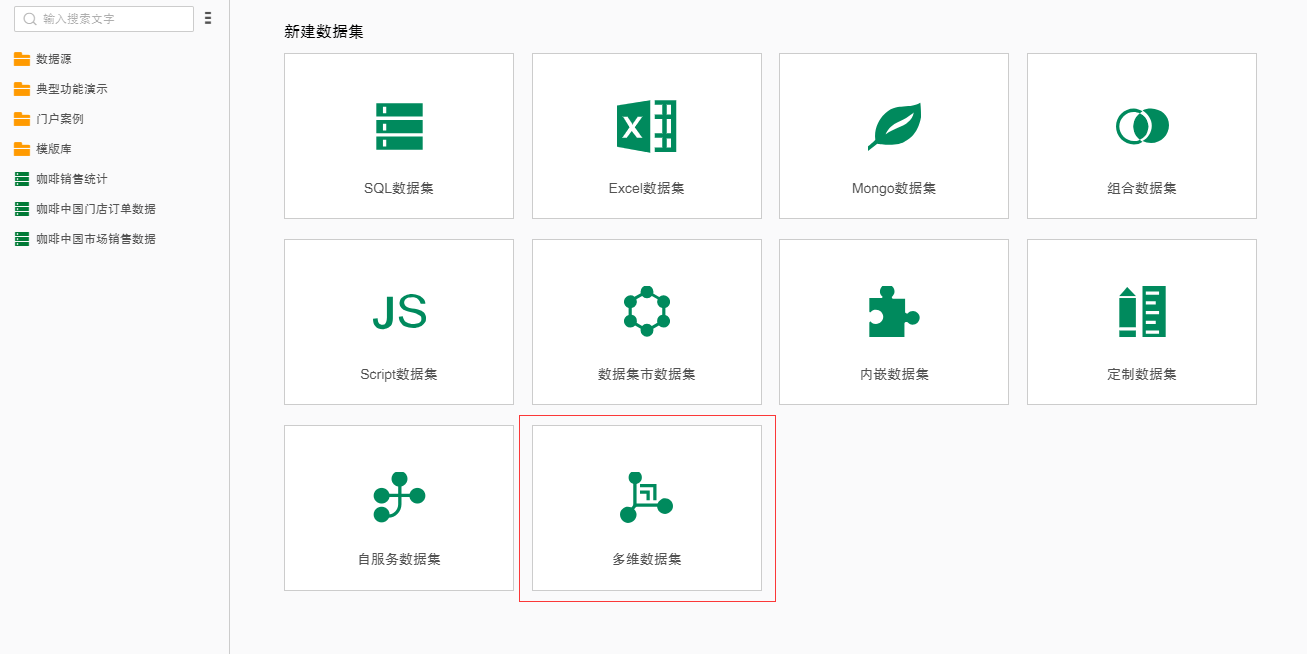This screenshot has width=1307, height=654.
Task: Expand the 数据源 folder
Action: [54, 59]
